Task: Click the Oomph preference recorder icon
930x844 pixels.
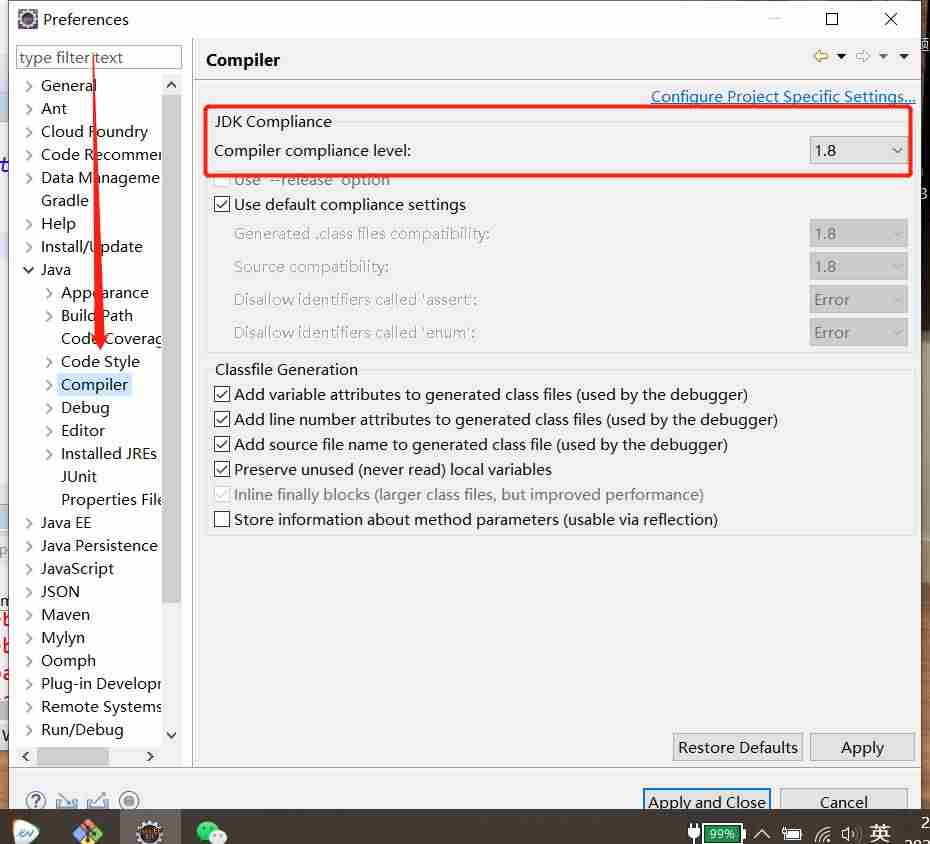Action: coord(129,801)
